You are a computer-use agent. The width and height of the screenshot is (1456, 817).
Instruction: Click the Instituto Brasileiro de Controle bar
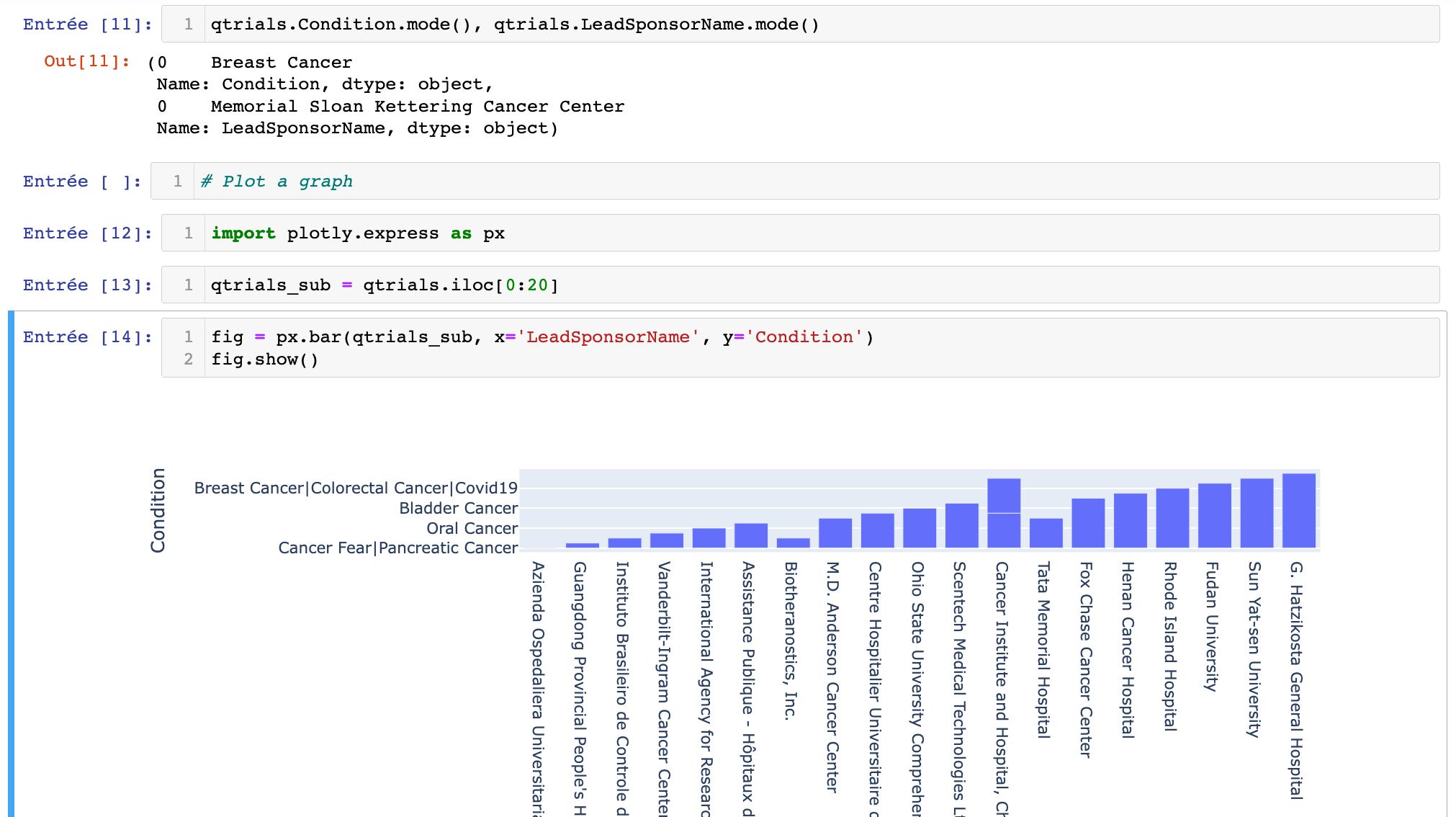[x=624, y=543]
